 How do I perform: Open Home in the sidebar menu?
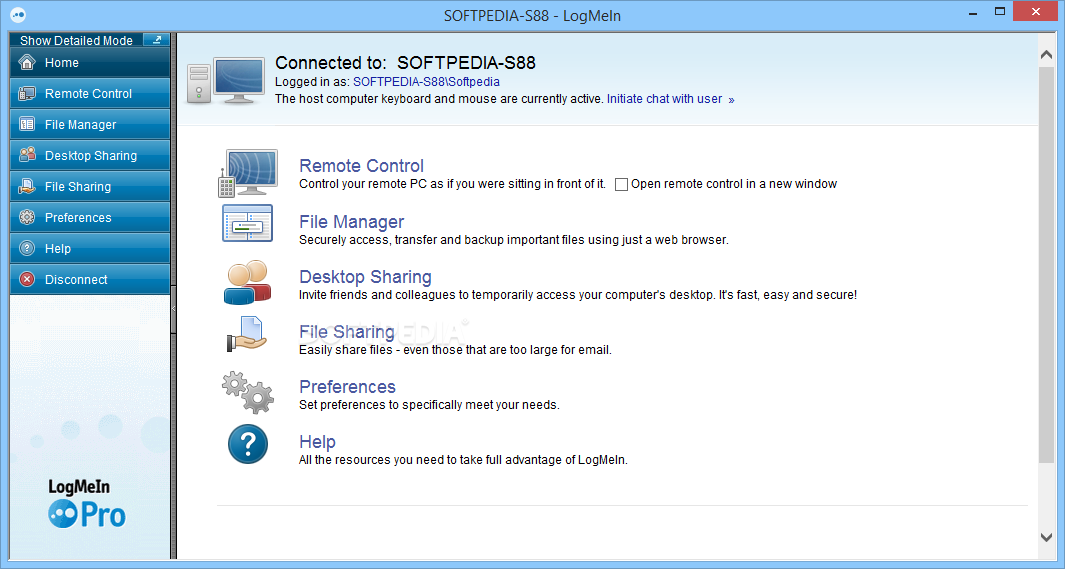point(90,62)
